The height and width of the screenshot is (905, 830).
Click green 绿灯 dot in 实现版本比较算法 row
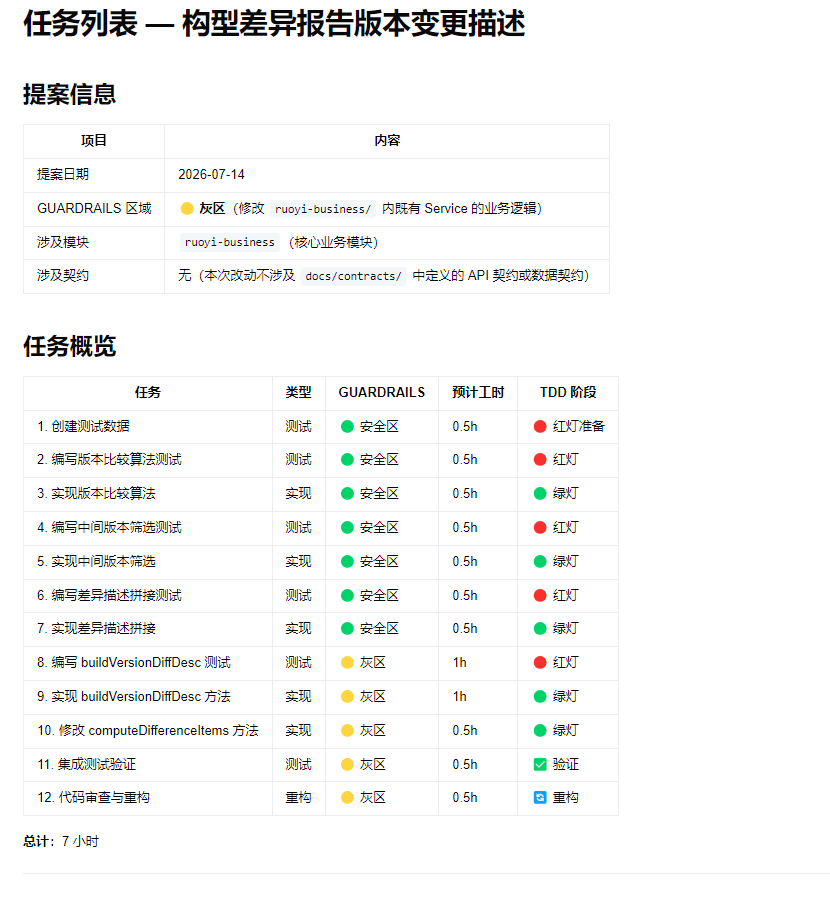[540, 493]
